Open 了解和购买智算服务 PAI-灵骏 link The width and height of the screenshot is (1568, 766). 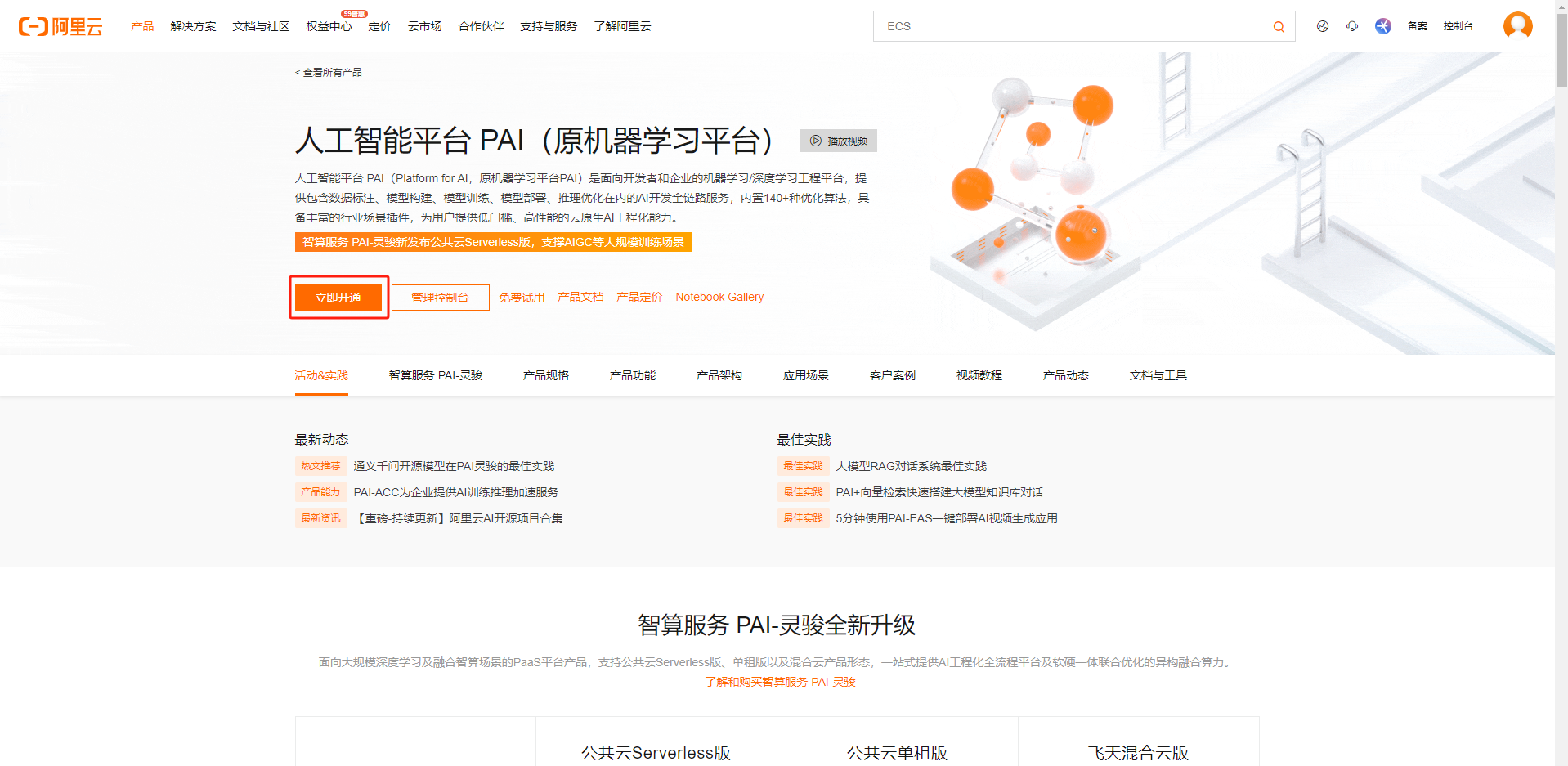(x=780, y=682)
